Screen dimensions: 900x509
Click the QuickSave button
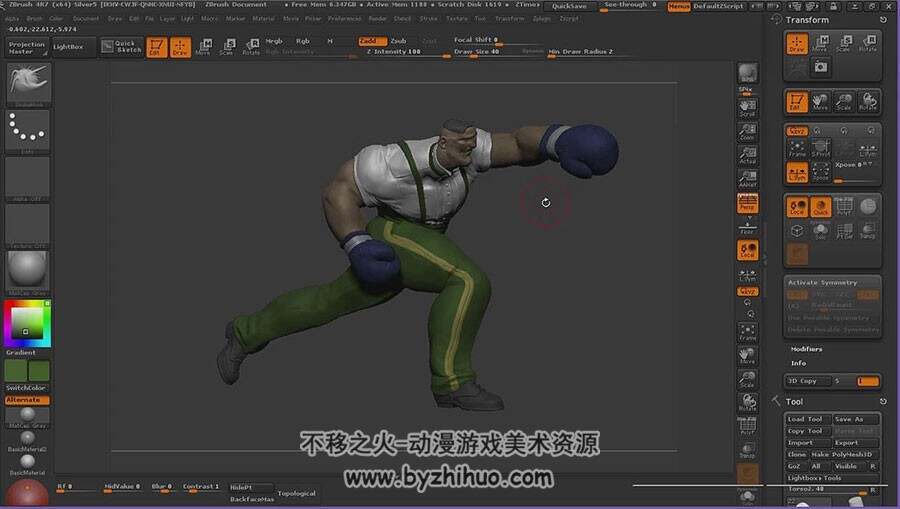click(x=569, y=6)
